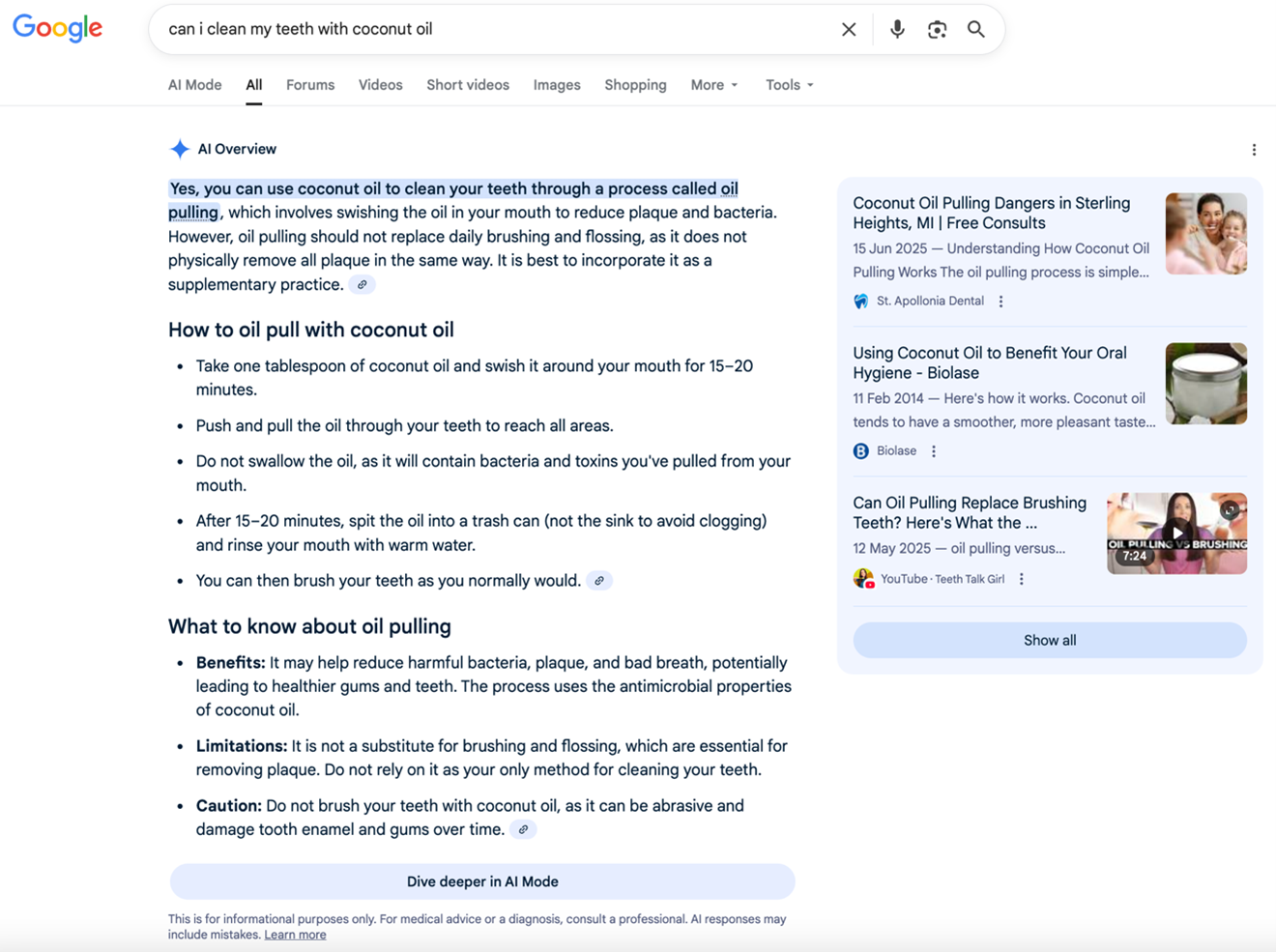Switch to the AI Mode tab

tap(194, 85)
